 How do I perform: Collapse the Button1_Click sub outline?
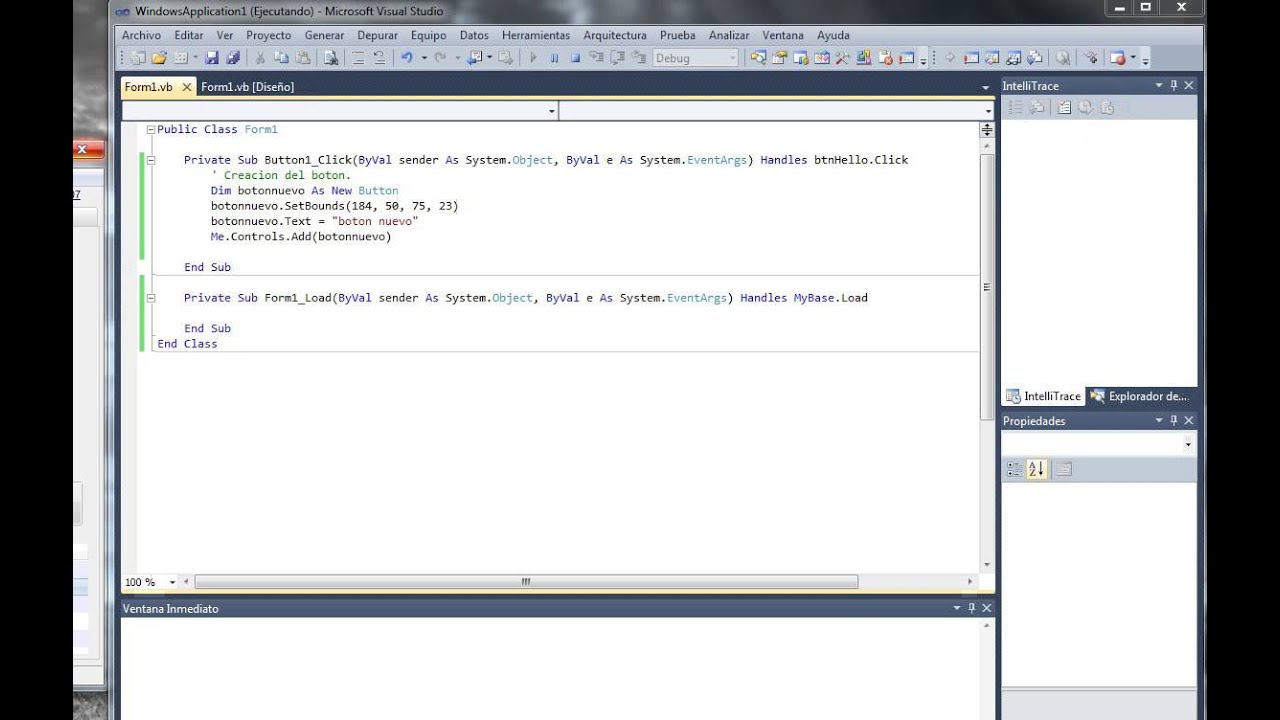pos(151,160)
